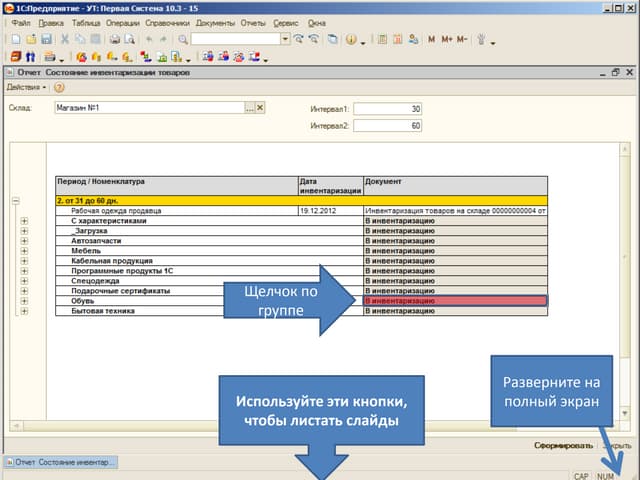Click the vertical scrollbar down arrow
Screen dimensions: 640x480
pos(624,413)
